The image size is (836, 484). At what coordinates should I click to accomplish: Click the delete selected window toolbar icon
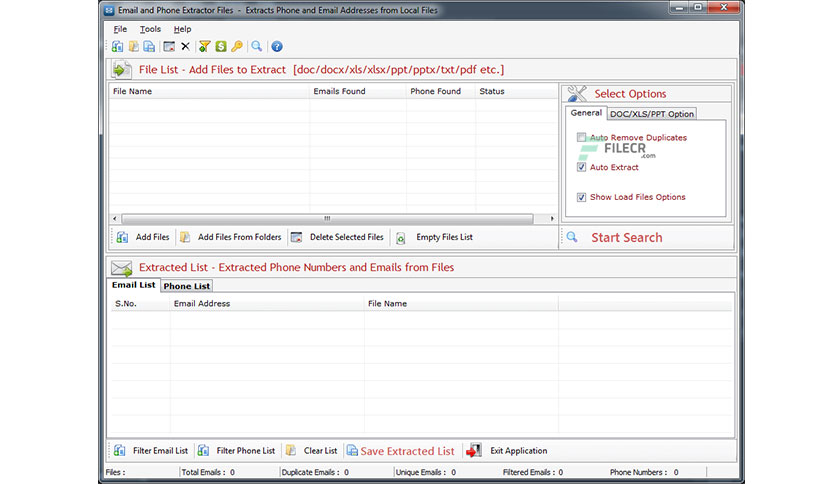169,46
